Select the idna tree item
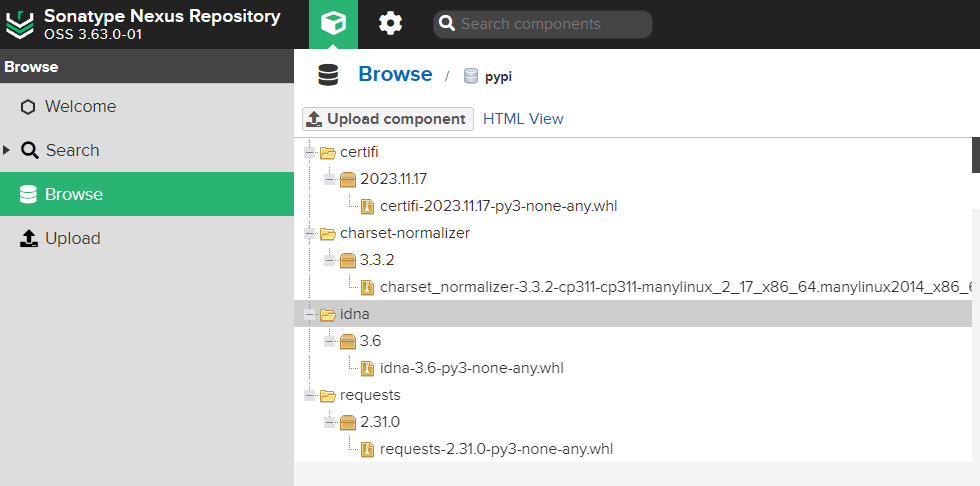The width and height of the screenshot is (980, 486). click(x=354, y=314)
